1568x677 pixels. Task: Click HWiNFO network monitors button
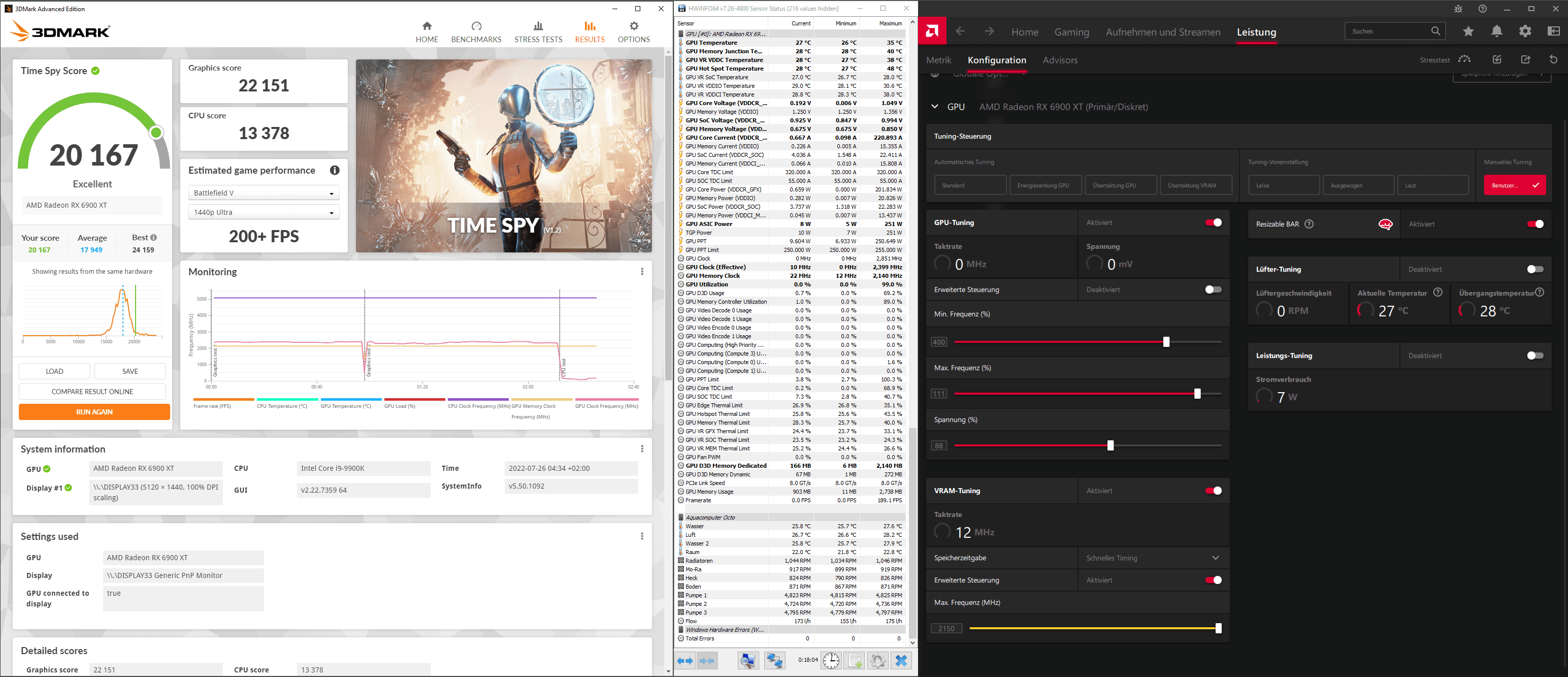(x=775, y=661)
